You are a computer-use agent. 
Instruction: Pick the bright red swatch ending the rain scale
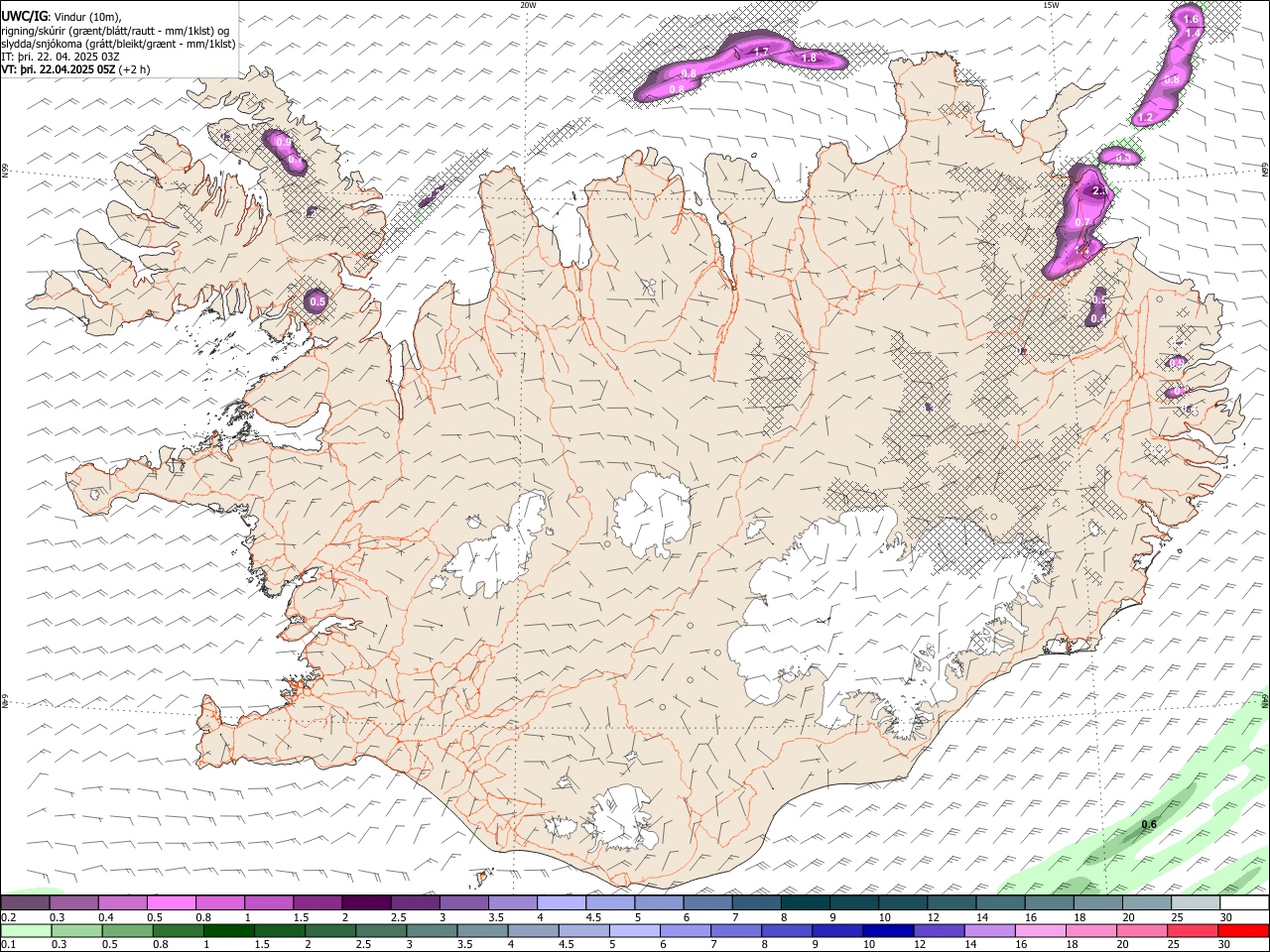(x=1243, y=931)
